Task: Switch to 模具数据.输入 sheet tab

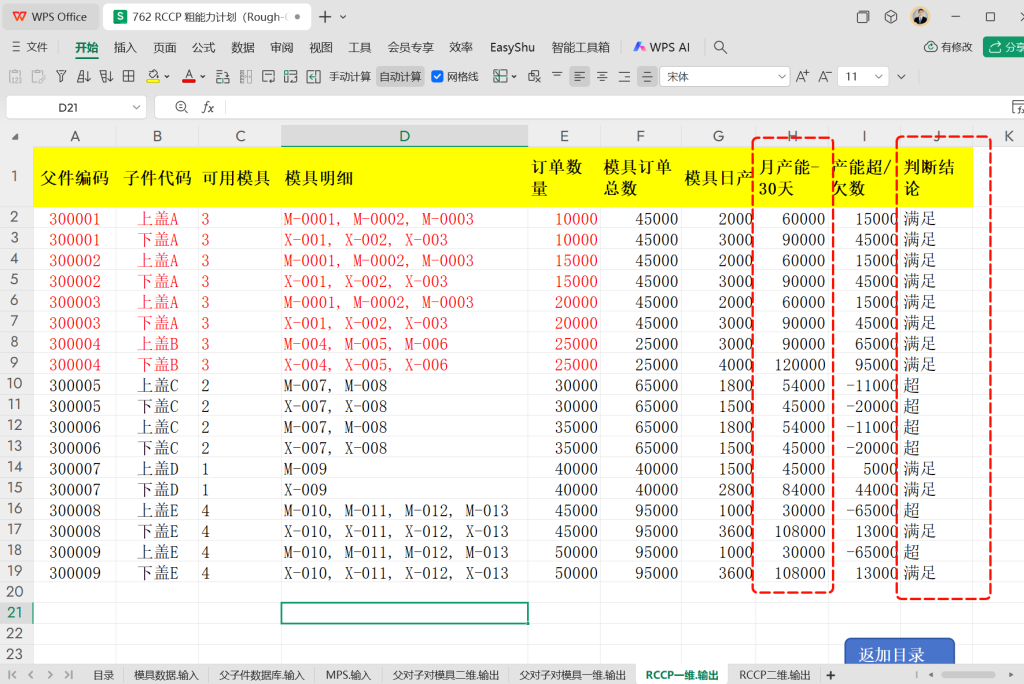Action: point(166,675)
